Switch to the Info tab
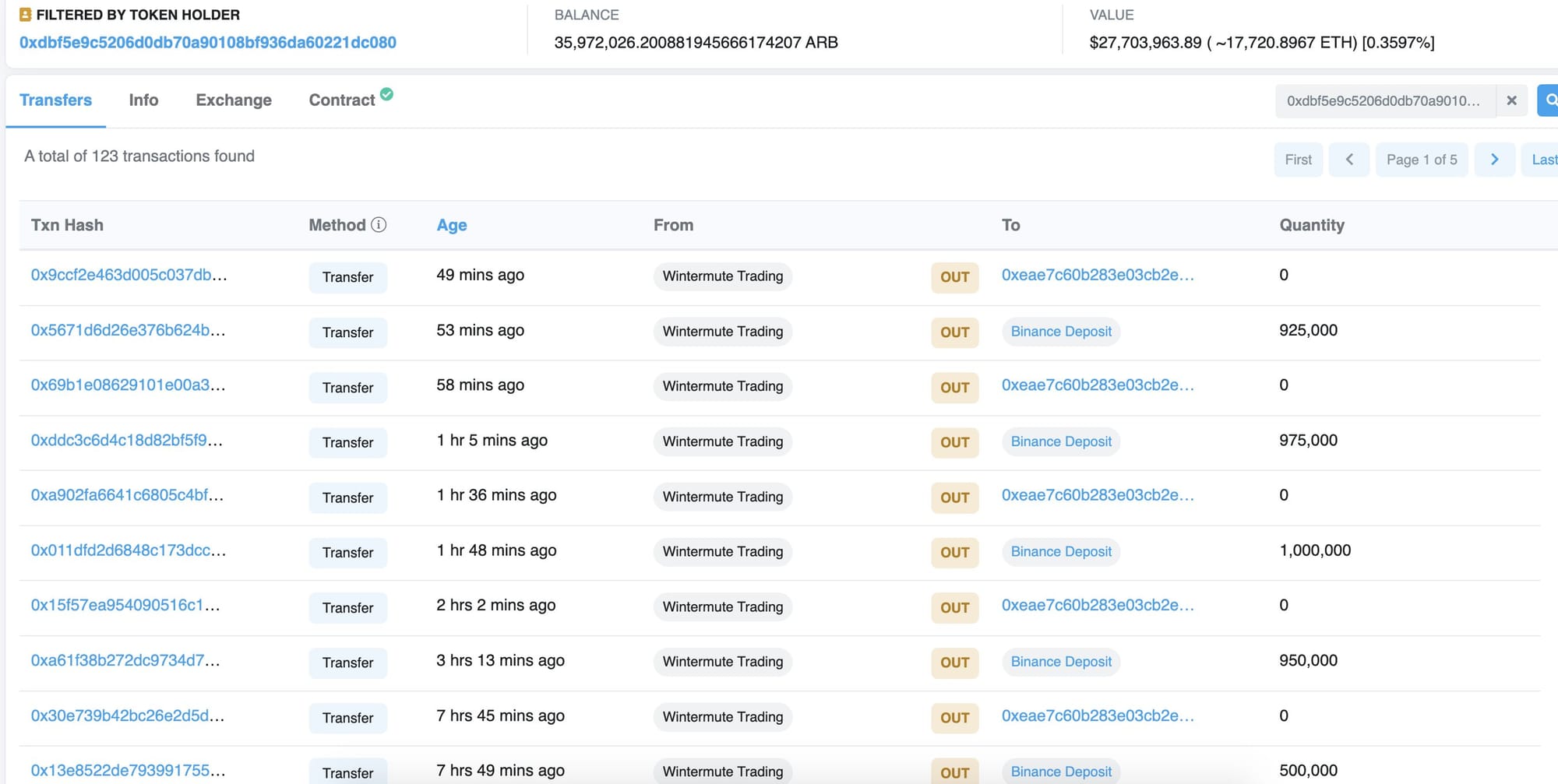 (143, 100)
